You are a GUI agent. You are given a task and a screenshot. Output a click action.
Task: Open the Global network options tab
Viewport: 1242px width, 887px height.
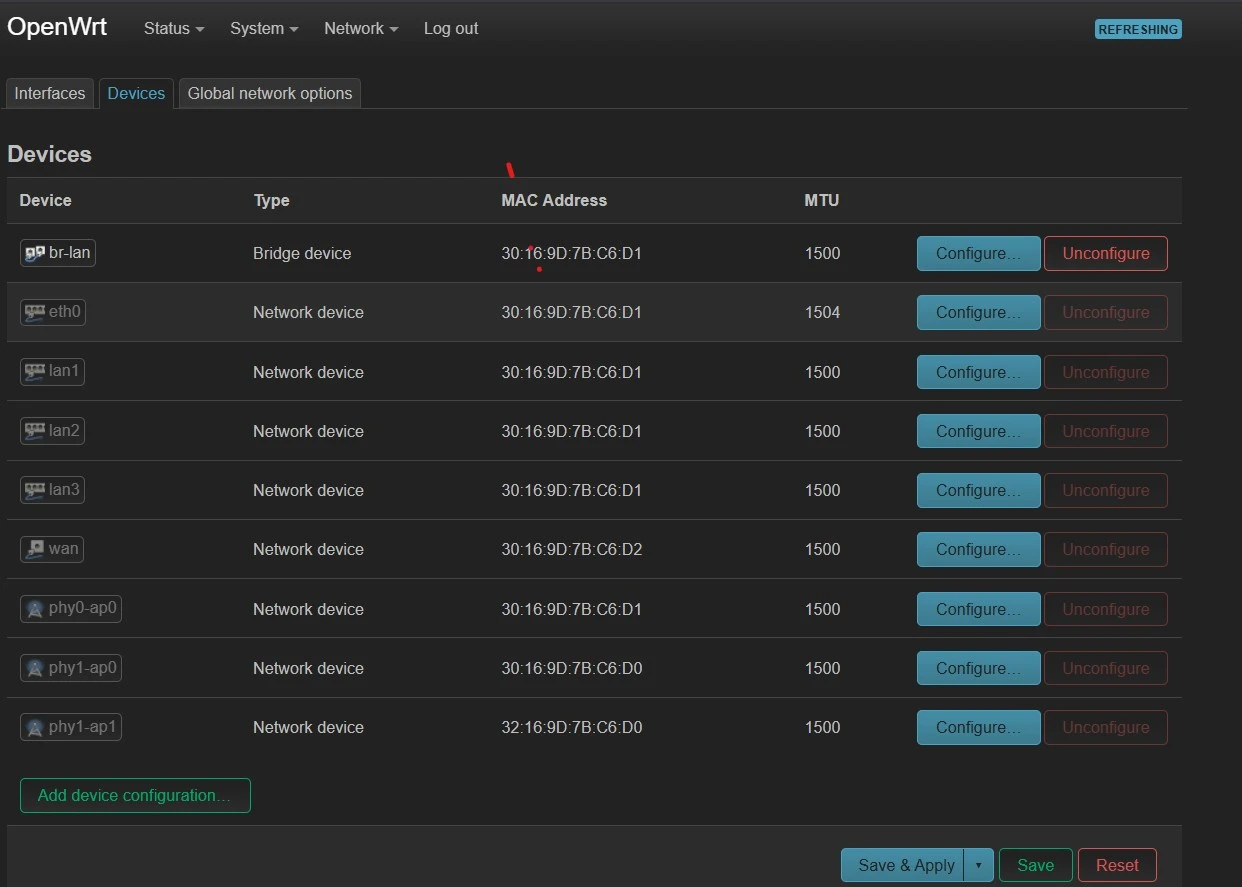point(270,93)
